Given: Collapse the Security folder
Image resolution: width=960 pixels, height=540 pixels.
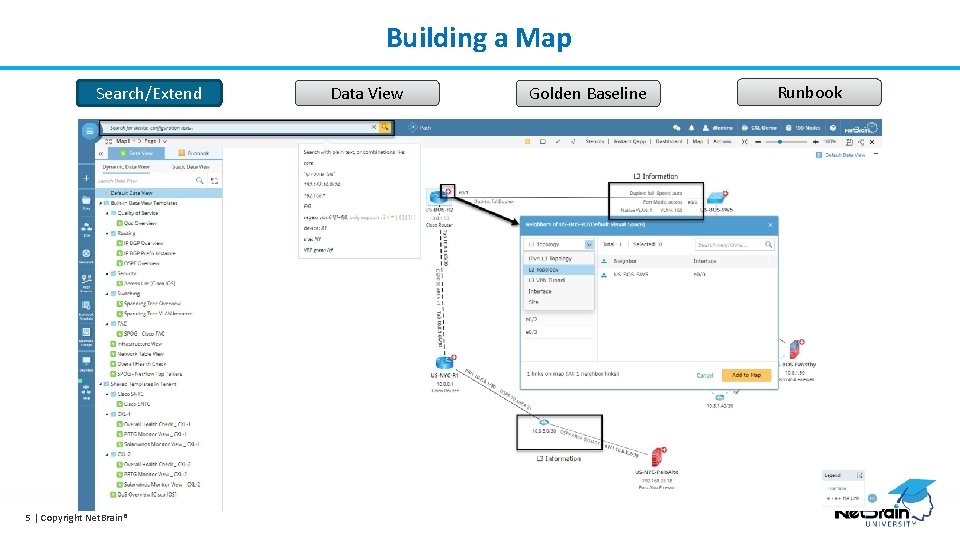Looking at the screenshot, I should tap(107, 274).
